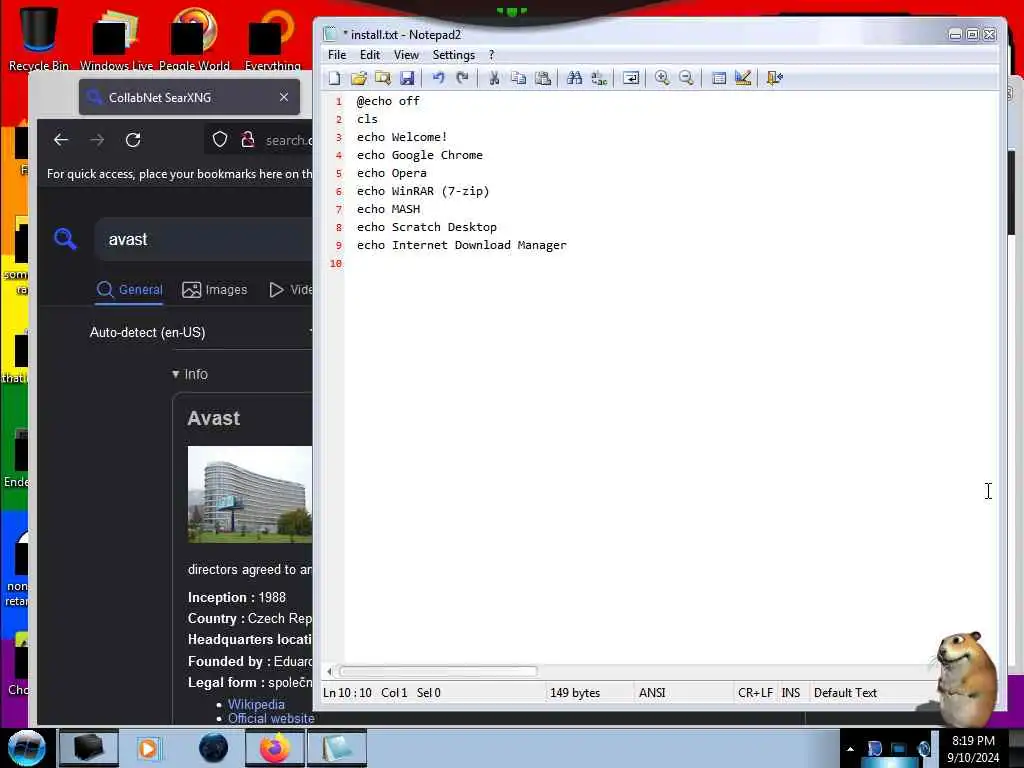Screen dimensions: 1024x768
Task: Open the Customize Schemes icon
Action: coord(743,78)
